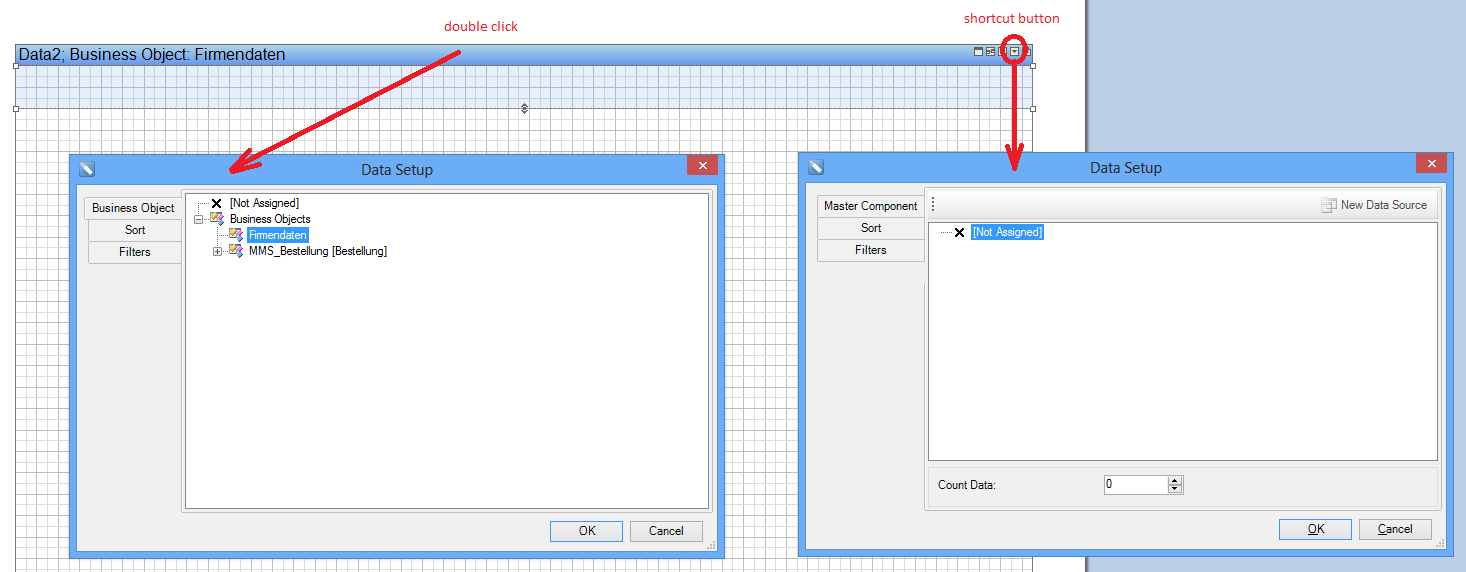The image size is (1466, 572).
Task: Confirm left Data Setup dialog with OK
Action: point(587,531)
